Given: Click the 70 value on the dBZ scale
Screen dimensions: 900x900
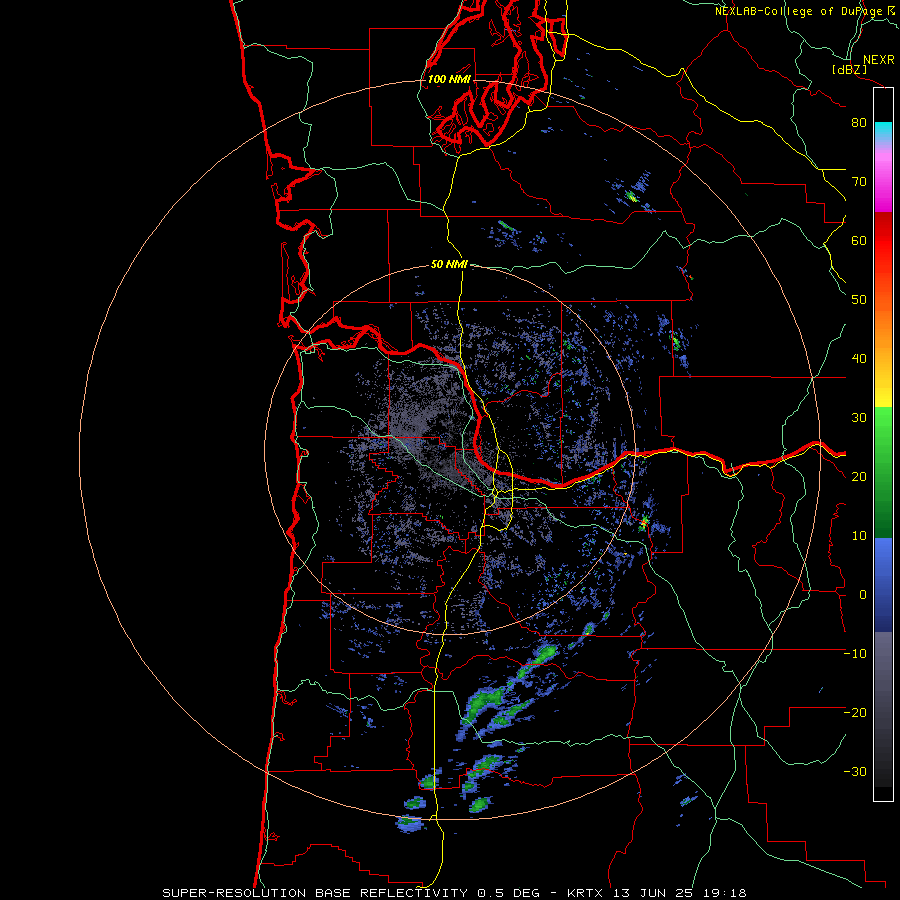Looking at the screenshot, I should click(x=859, y=182).
